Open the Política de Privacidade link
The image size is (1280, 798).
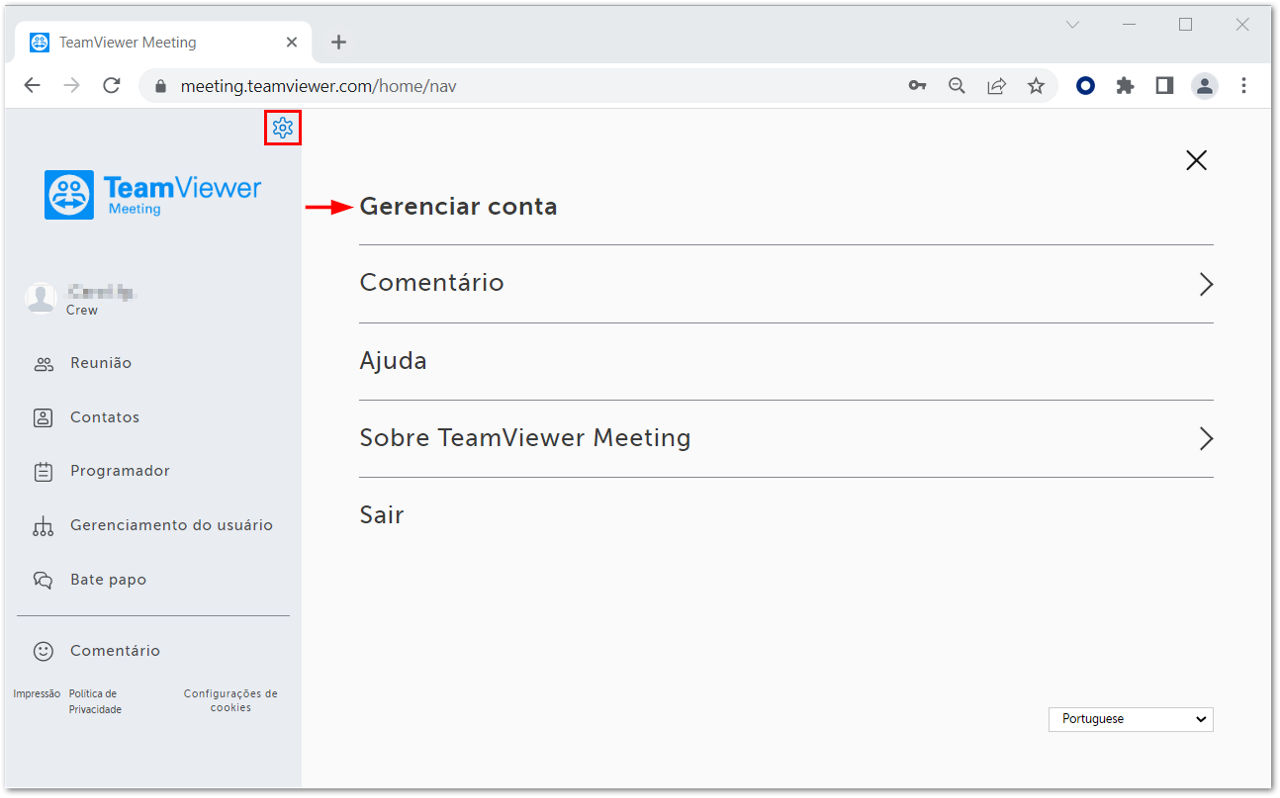tap(95, 701)
